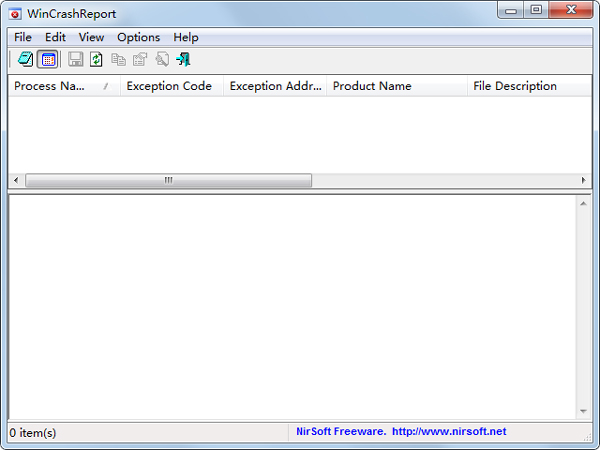Screen dimensions: 600x450
Task: Click the first toolbar icon (crash report view)
Action: [x=25, y=60]
